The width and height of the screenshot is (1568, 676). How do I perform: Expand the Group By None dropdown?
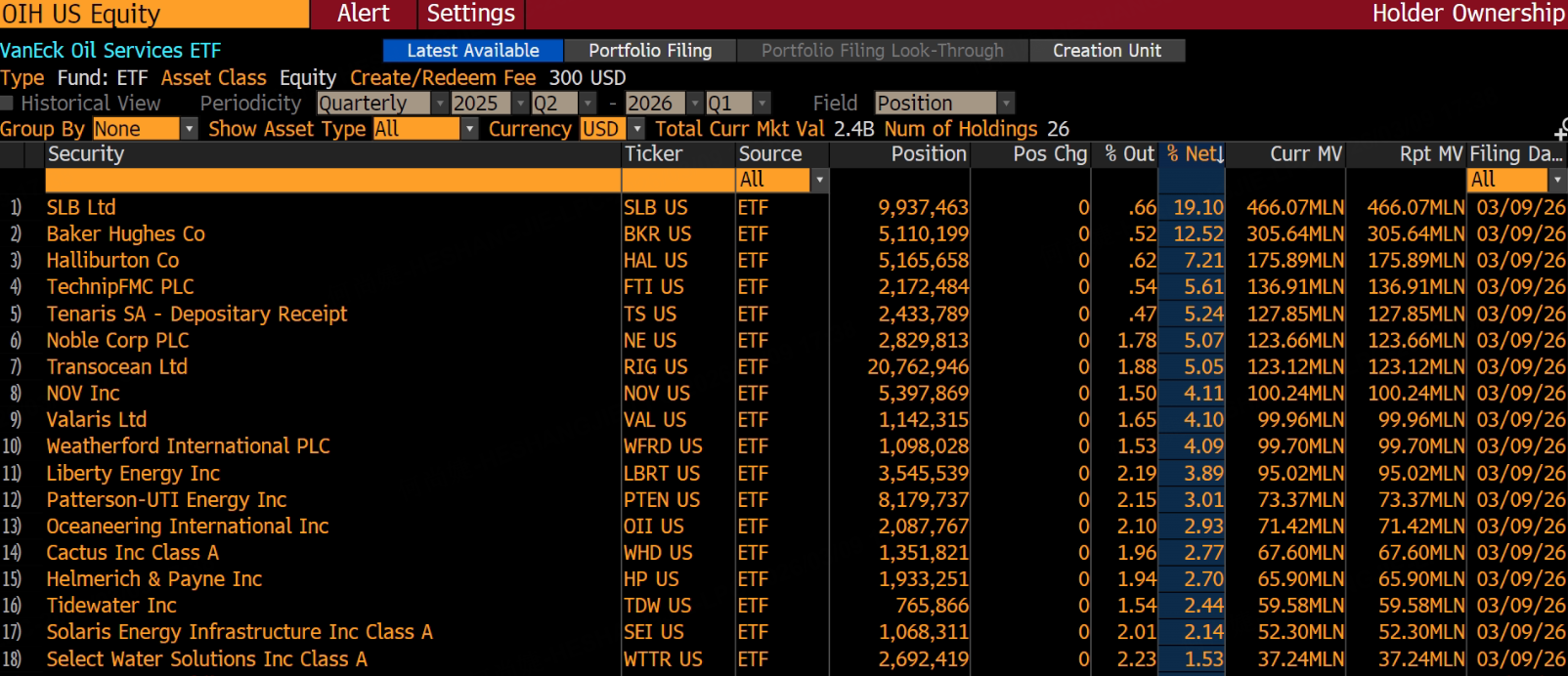pyautogui.click(x=189, y=129)
